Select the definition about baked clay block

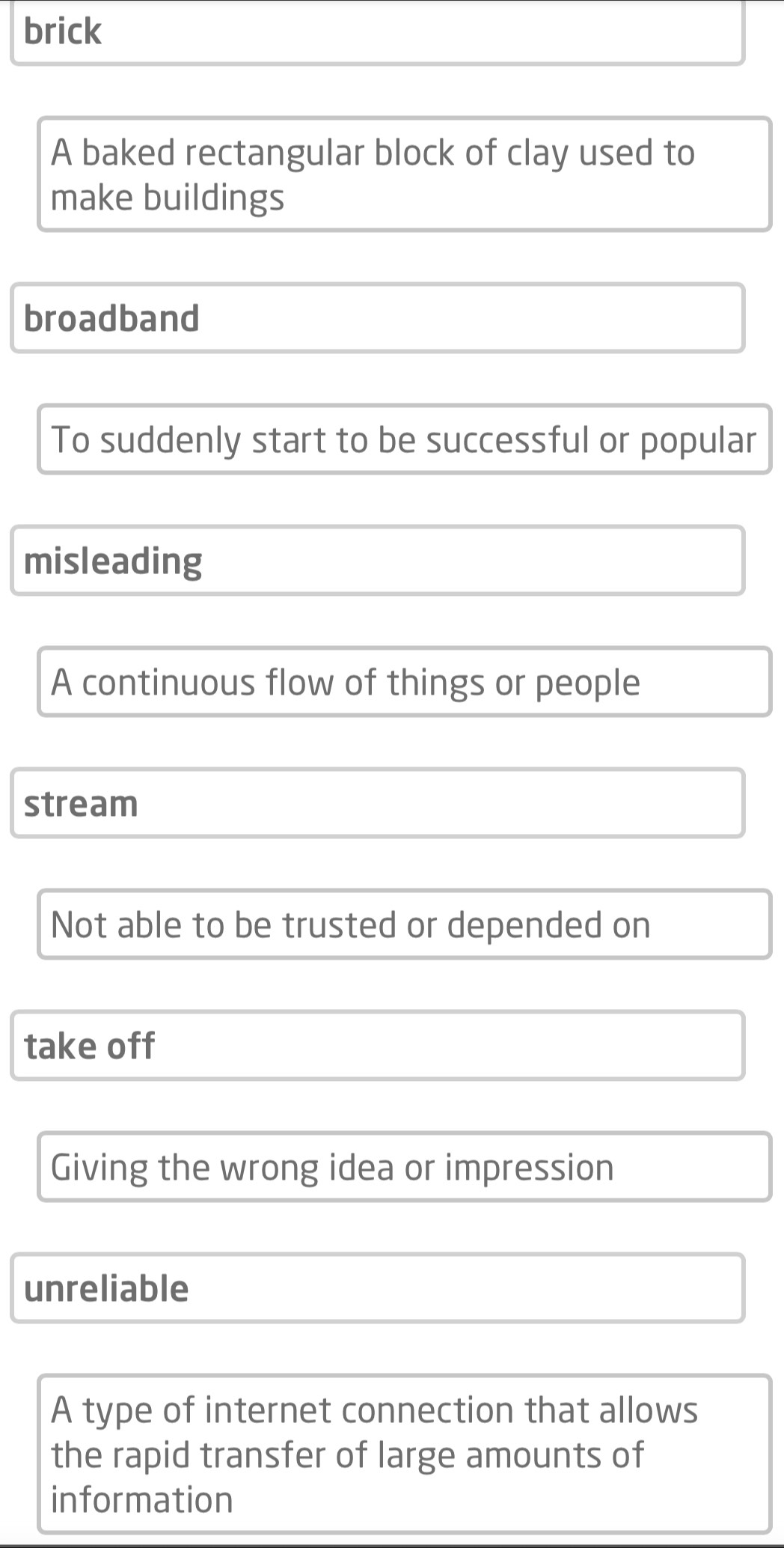404,174
